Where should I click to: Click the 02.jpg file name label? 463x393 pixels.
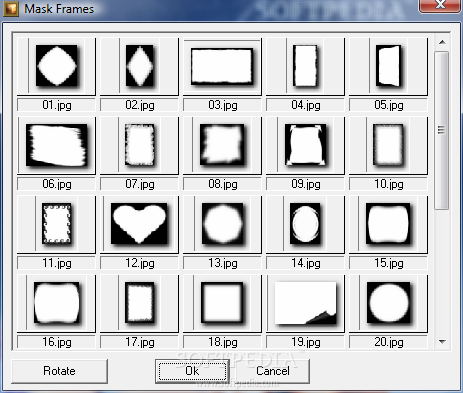pyautogui.click(x=139, y=105)
